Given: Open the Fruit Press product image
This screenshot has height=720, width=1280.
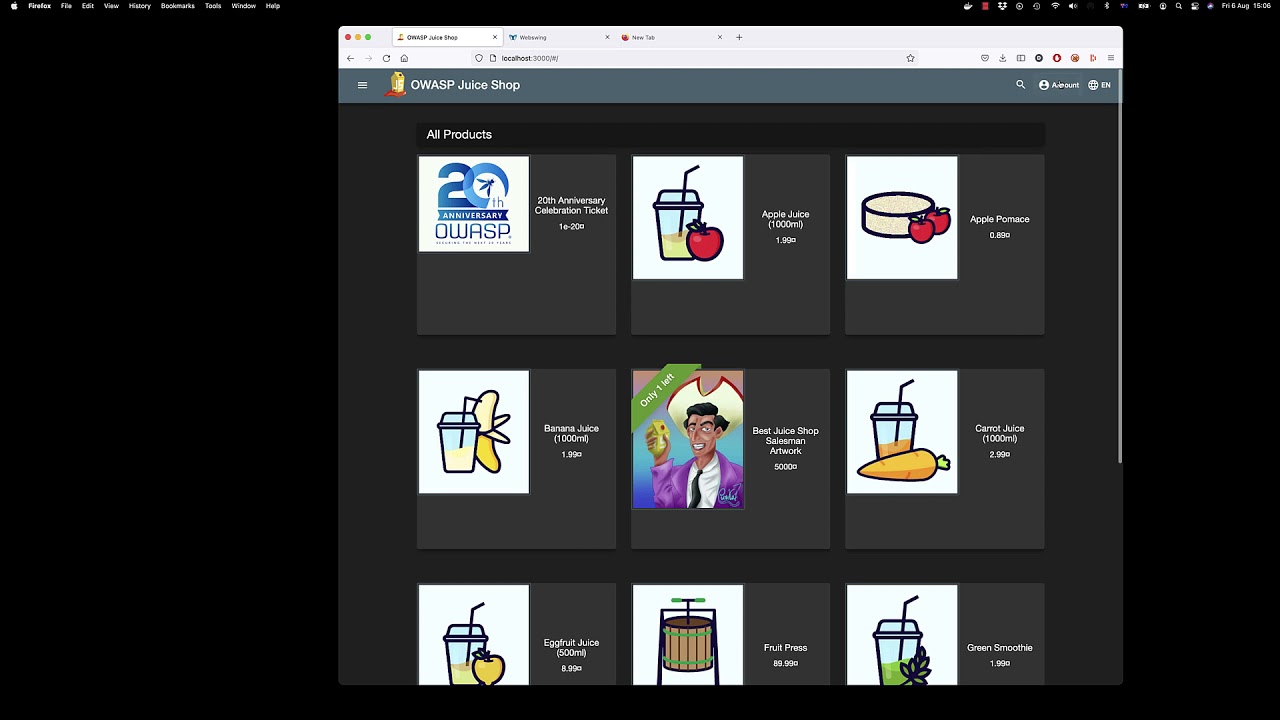Looking at the screenshot, I should pyautogui.click(x=688, y=636).
